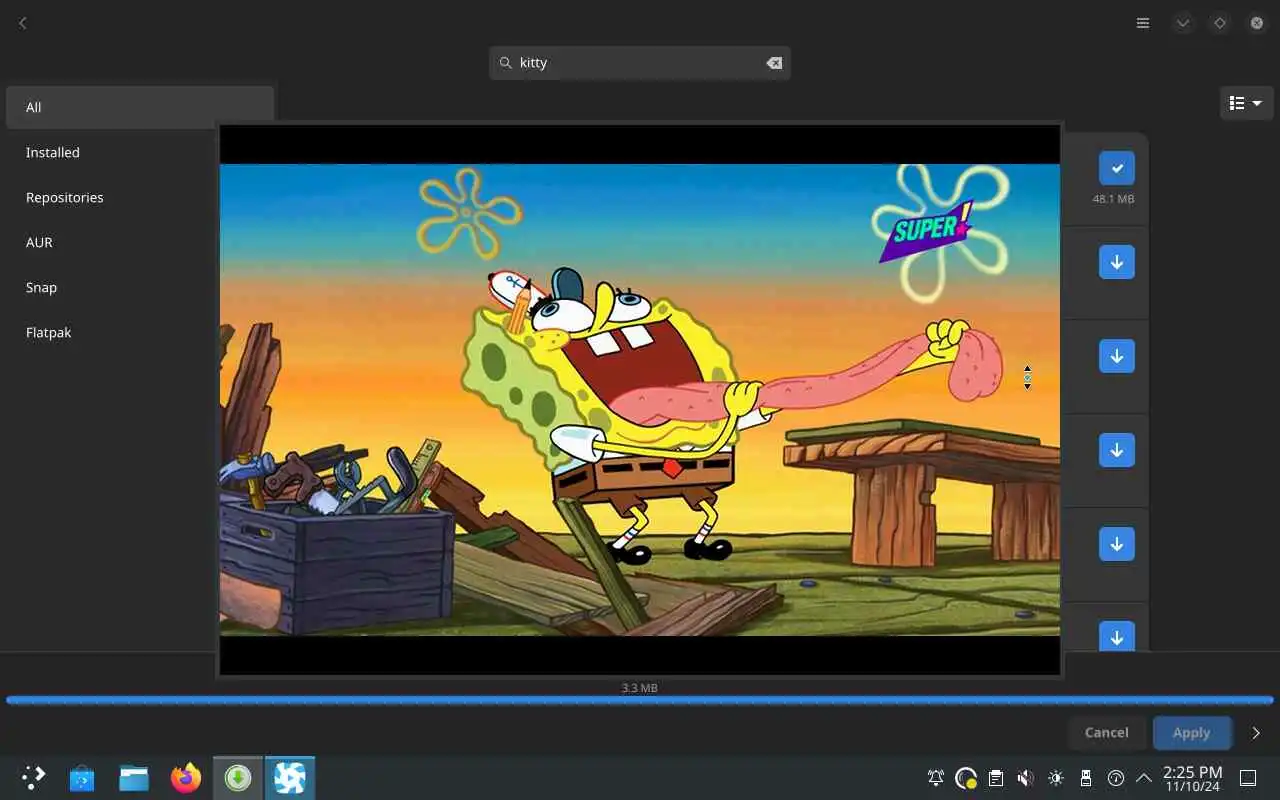Image resolution: width=1280 pixels, height=800 pixels.
Task: Click the first download arrow below the 48.1 MB entry
Action: (1117, 262)
